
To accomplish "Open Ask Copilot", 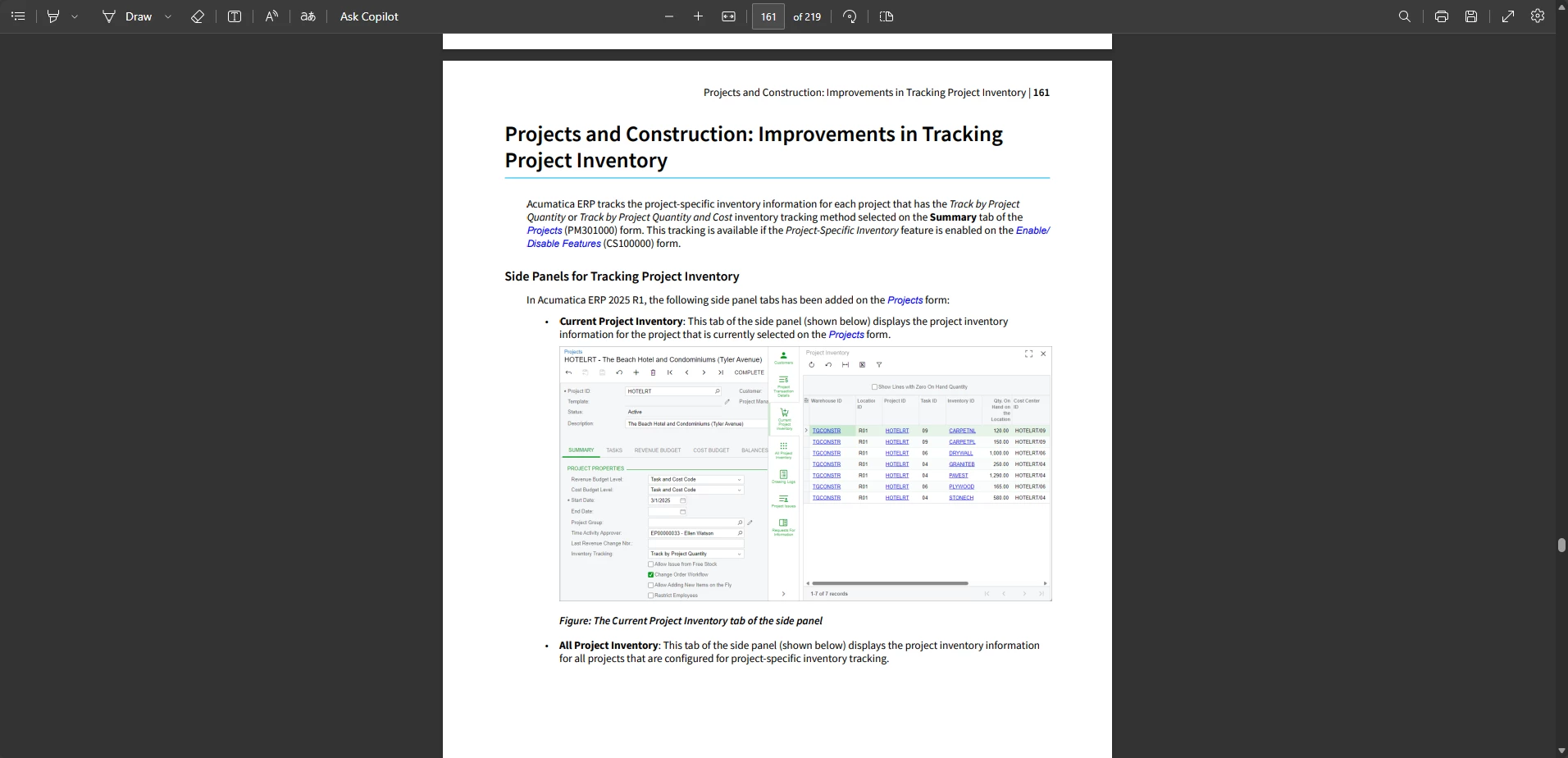I will pos(369,16).
